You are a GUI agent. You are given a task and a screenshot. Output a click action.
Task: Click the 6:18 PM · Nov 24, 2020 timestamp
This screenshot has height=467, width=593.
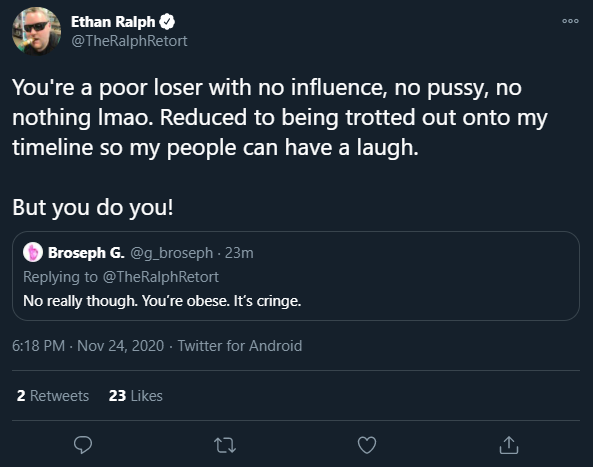tap(88, 346)
